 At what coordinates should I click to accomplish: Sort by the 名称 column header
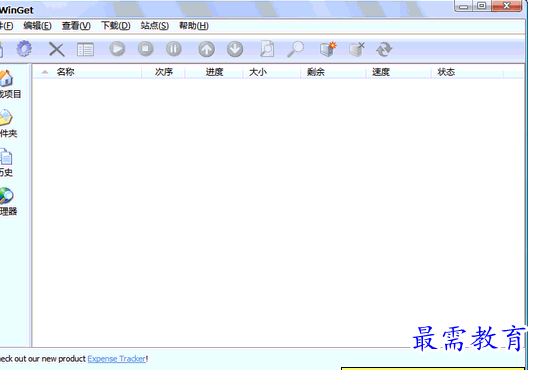(87, 72)
